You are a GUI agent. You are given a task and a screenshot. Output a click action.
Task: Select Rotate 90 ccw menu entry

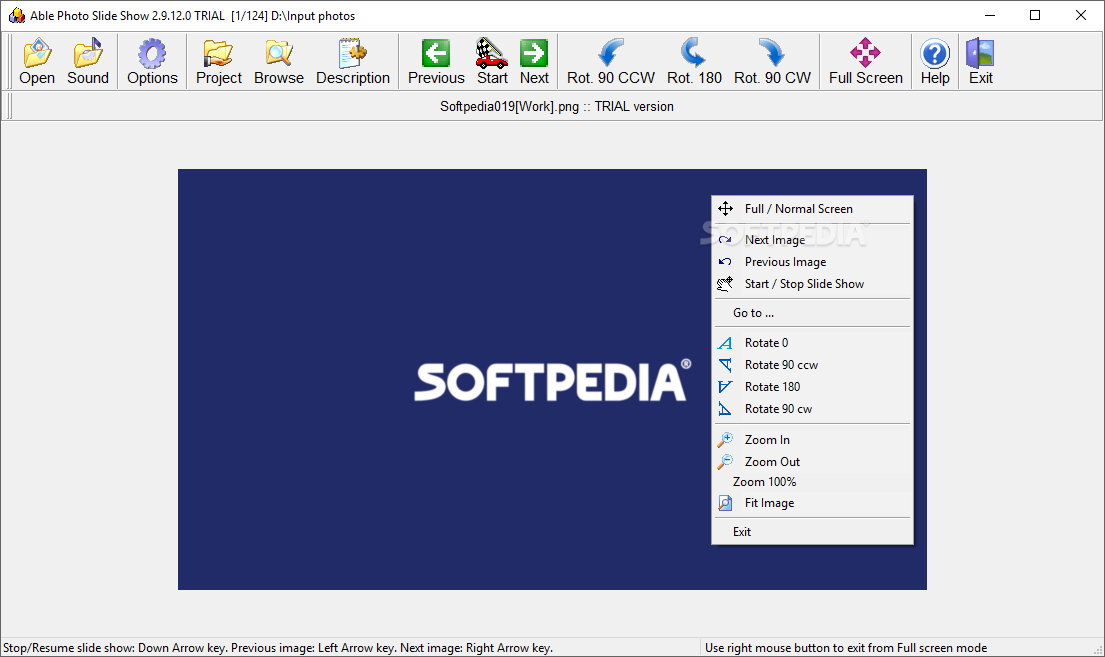coord(813,364)
